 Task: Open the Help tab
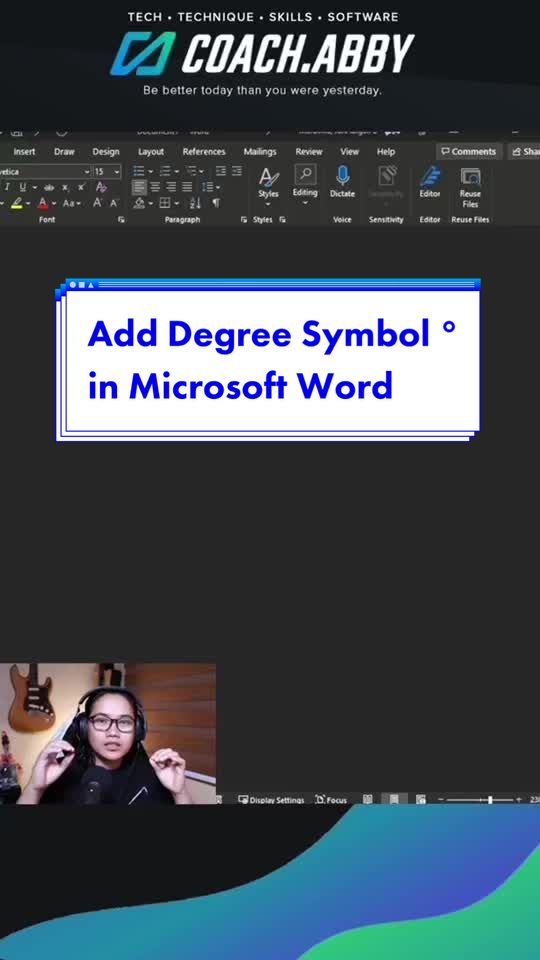(x=386, y=152)
